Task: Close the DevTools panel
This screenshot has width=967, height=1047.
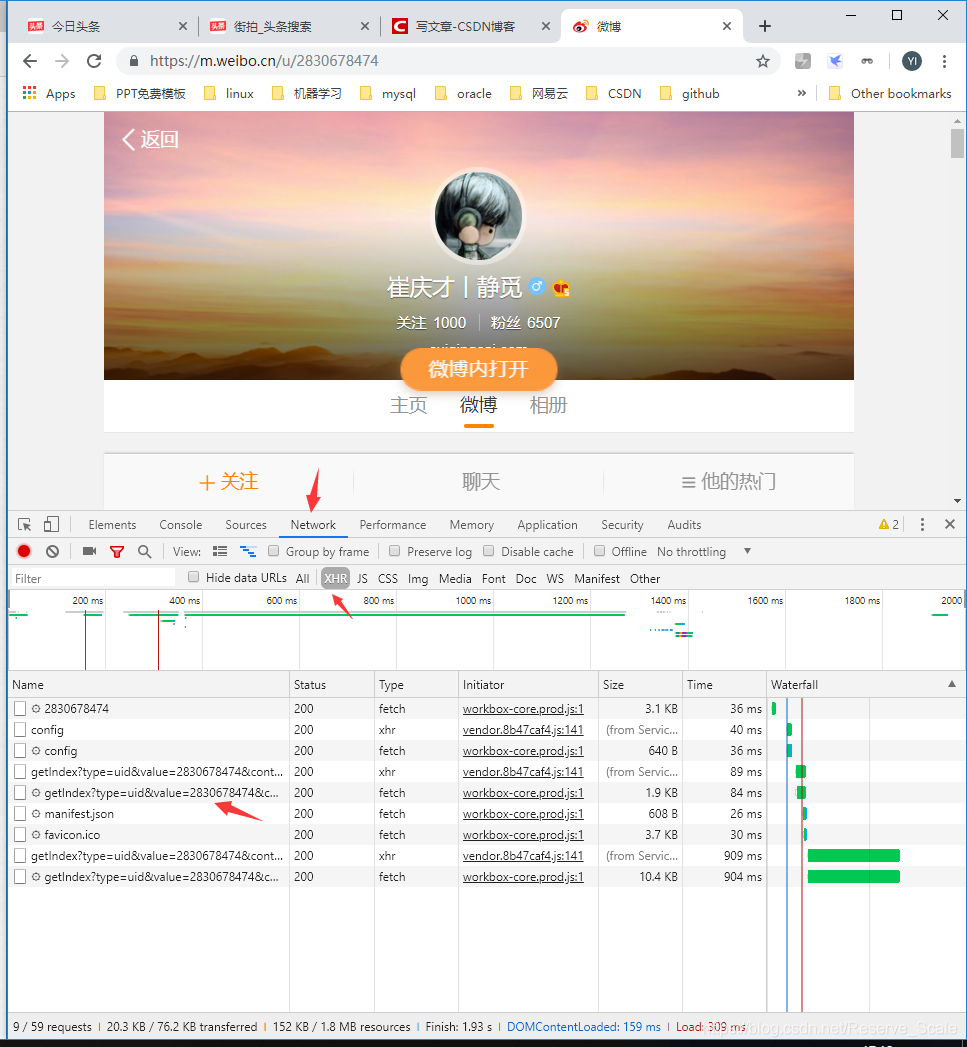Action: (950, 525)
